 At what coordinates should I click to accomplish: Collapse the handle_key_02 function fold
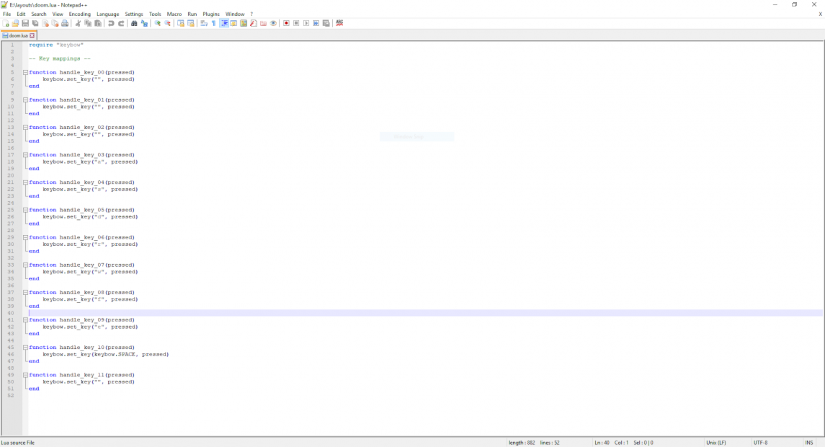[x=25, y=127]
